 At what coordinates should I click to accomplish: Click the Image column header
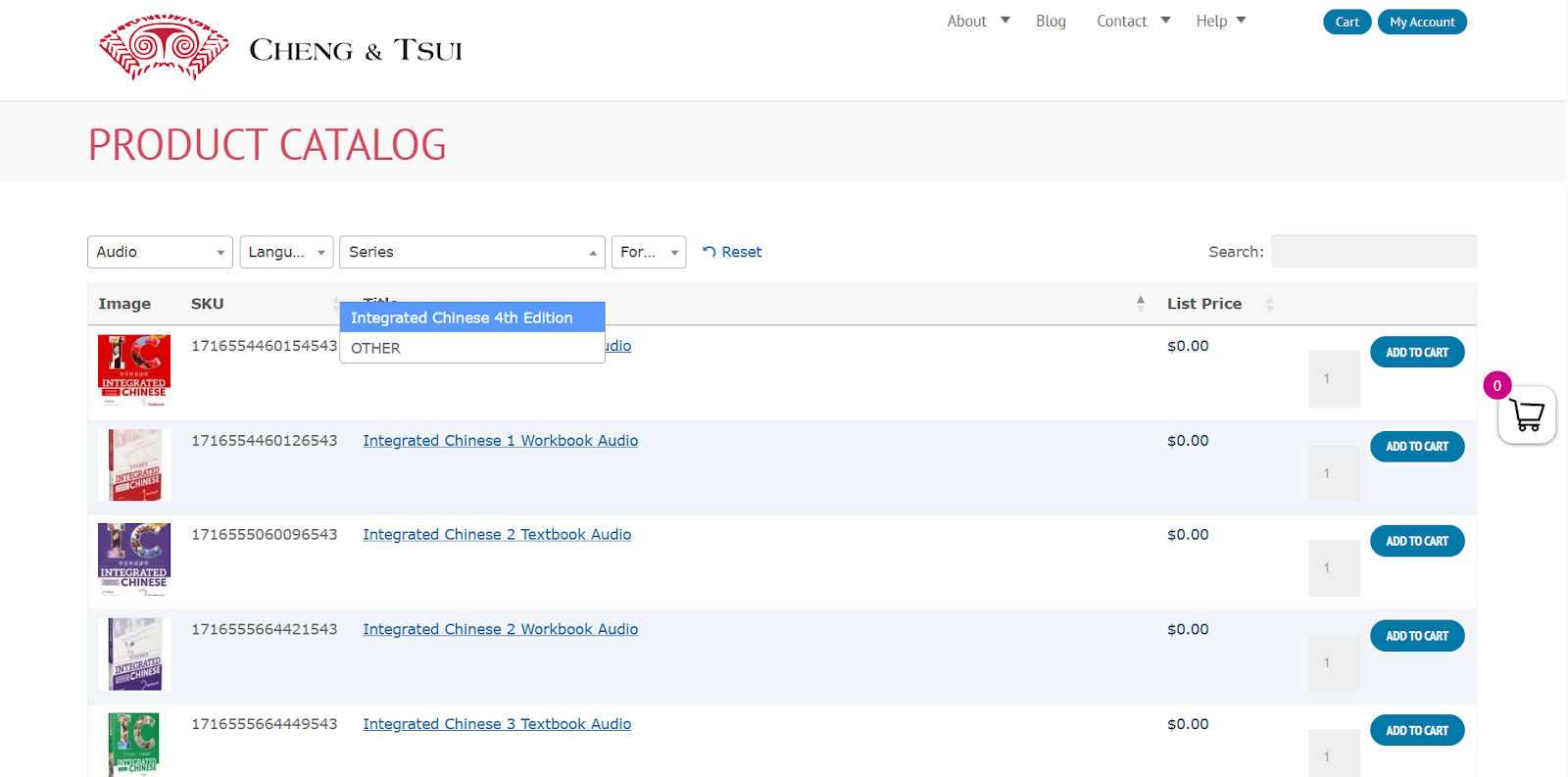point(124,304)
